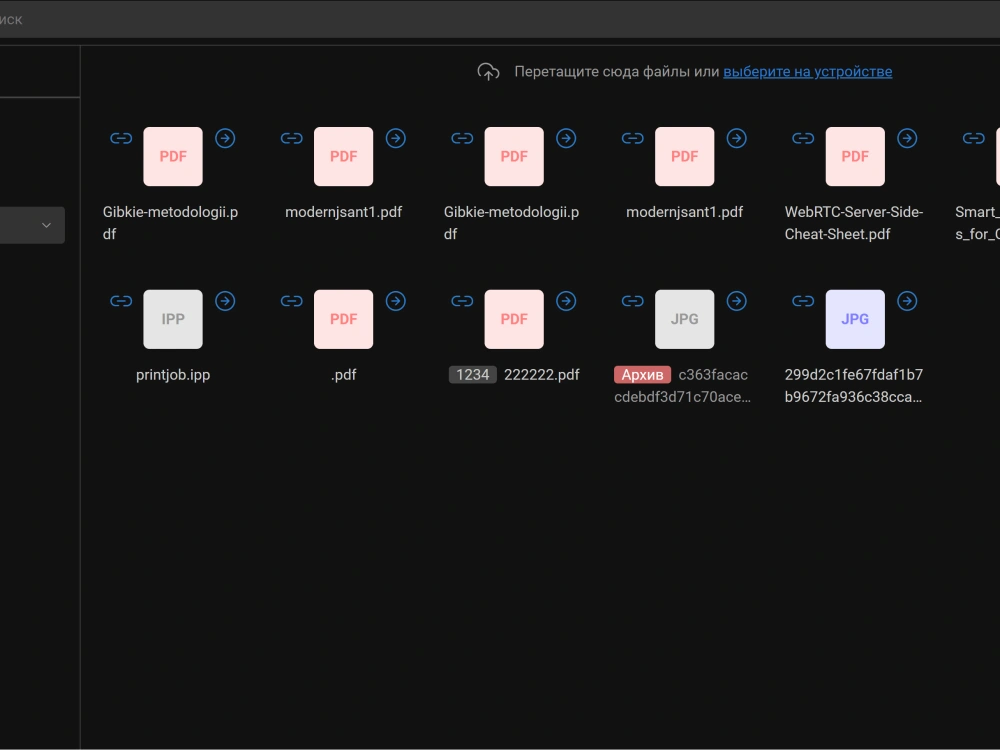Copy link for WebRTC-Server-Side-Cheat-Sheet.pdf
This screenshot has width=1000, height=750.
point(803,138)
